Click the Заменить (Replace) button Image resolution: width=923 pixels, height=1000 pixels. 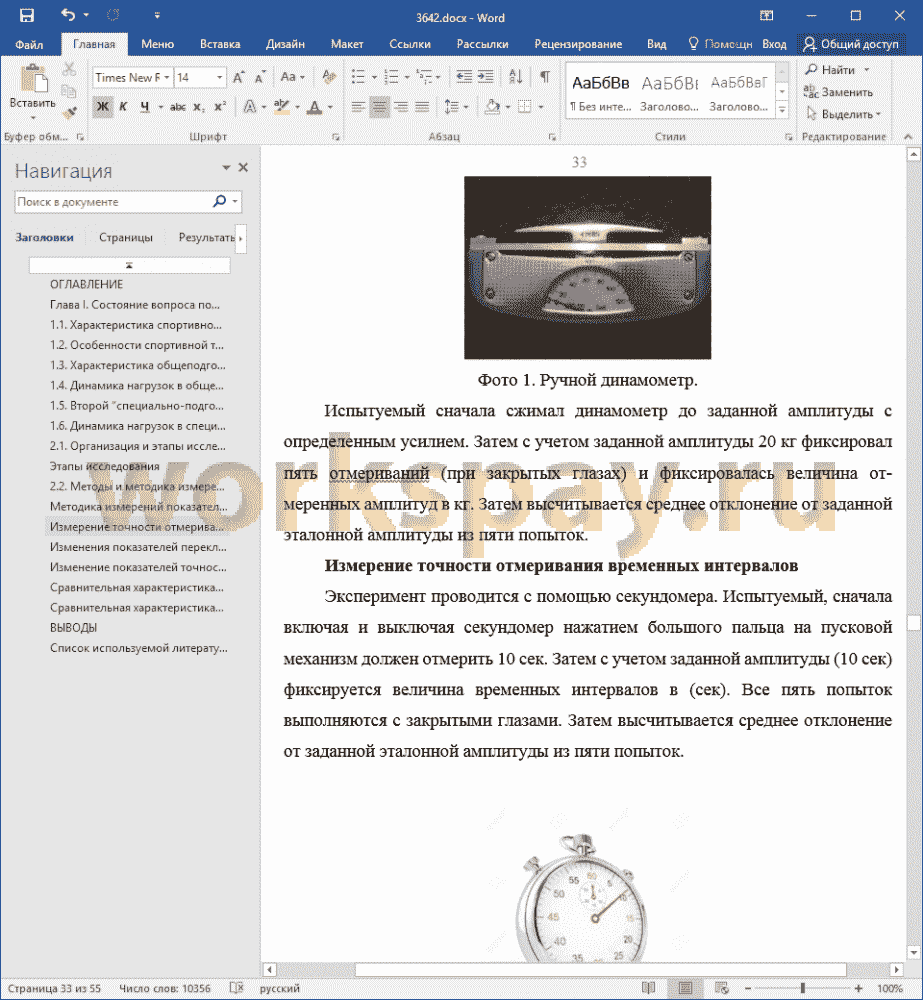(838, 92)
